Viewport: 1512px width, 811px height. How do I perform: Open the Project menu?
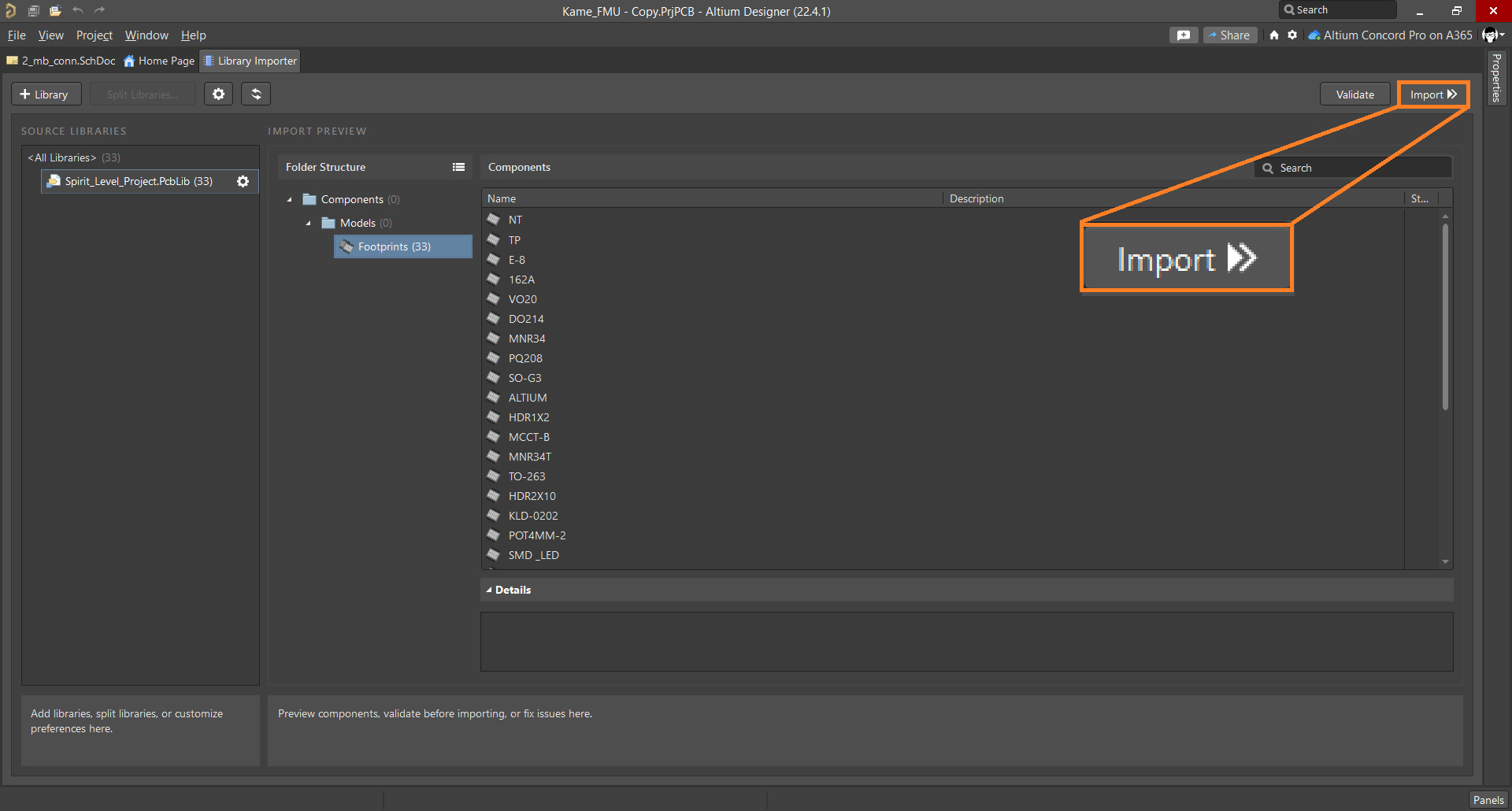click(94, 35)
